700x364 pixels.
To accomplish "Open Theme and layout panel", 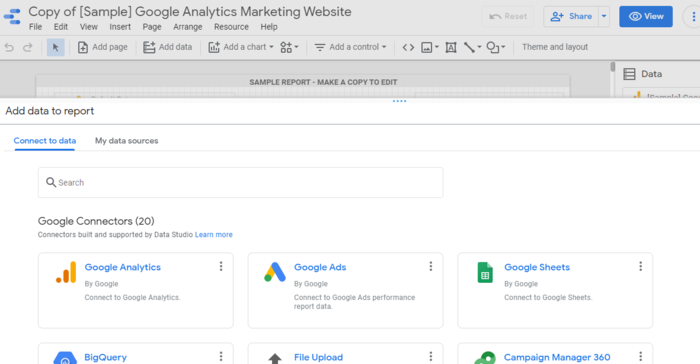I will pyautogui.click(x=555, y=47).
